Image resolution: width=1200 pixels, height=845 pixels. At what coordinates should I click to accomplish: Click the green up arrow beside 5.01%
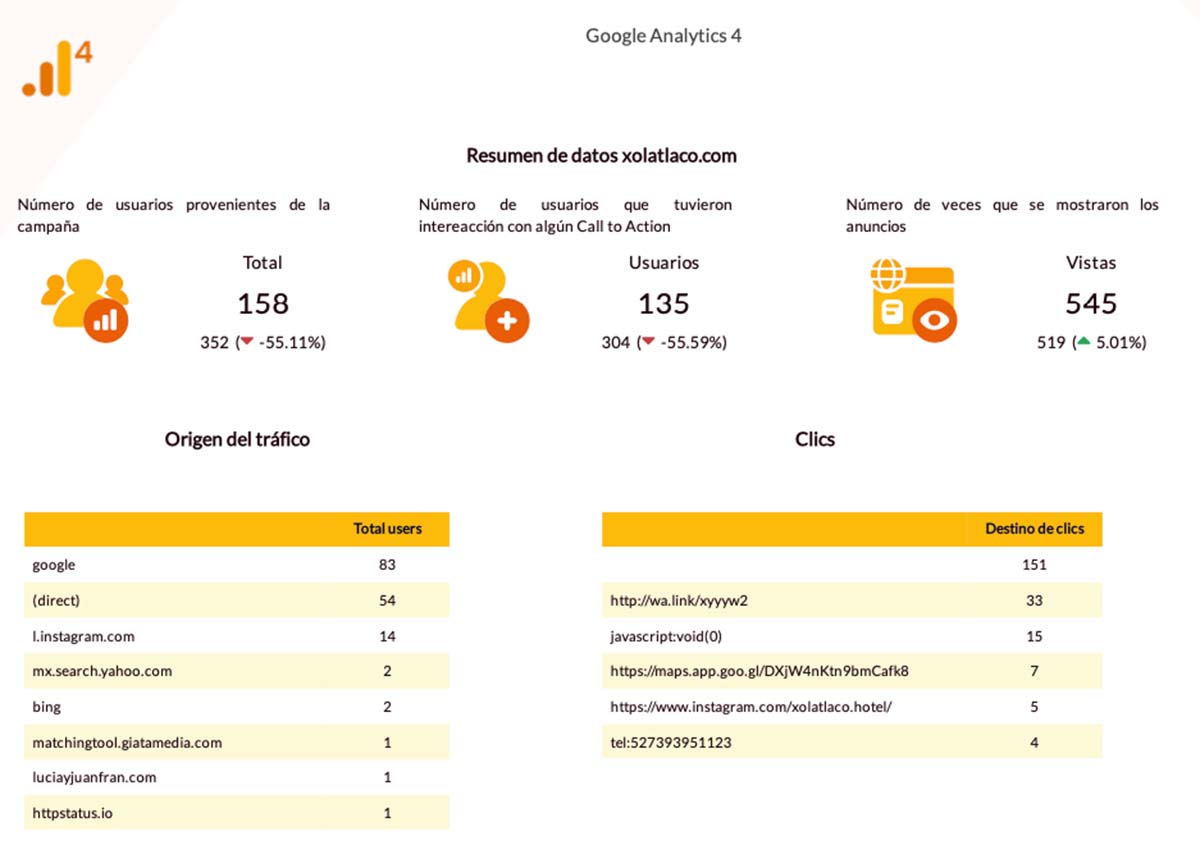1082,342
